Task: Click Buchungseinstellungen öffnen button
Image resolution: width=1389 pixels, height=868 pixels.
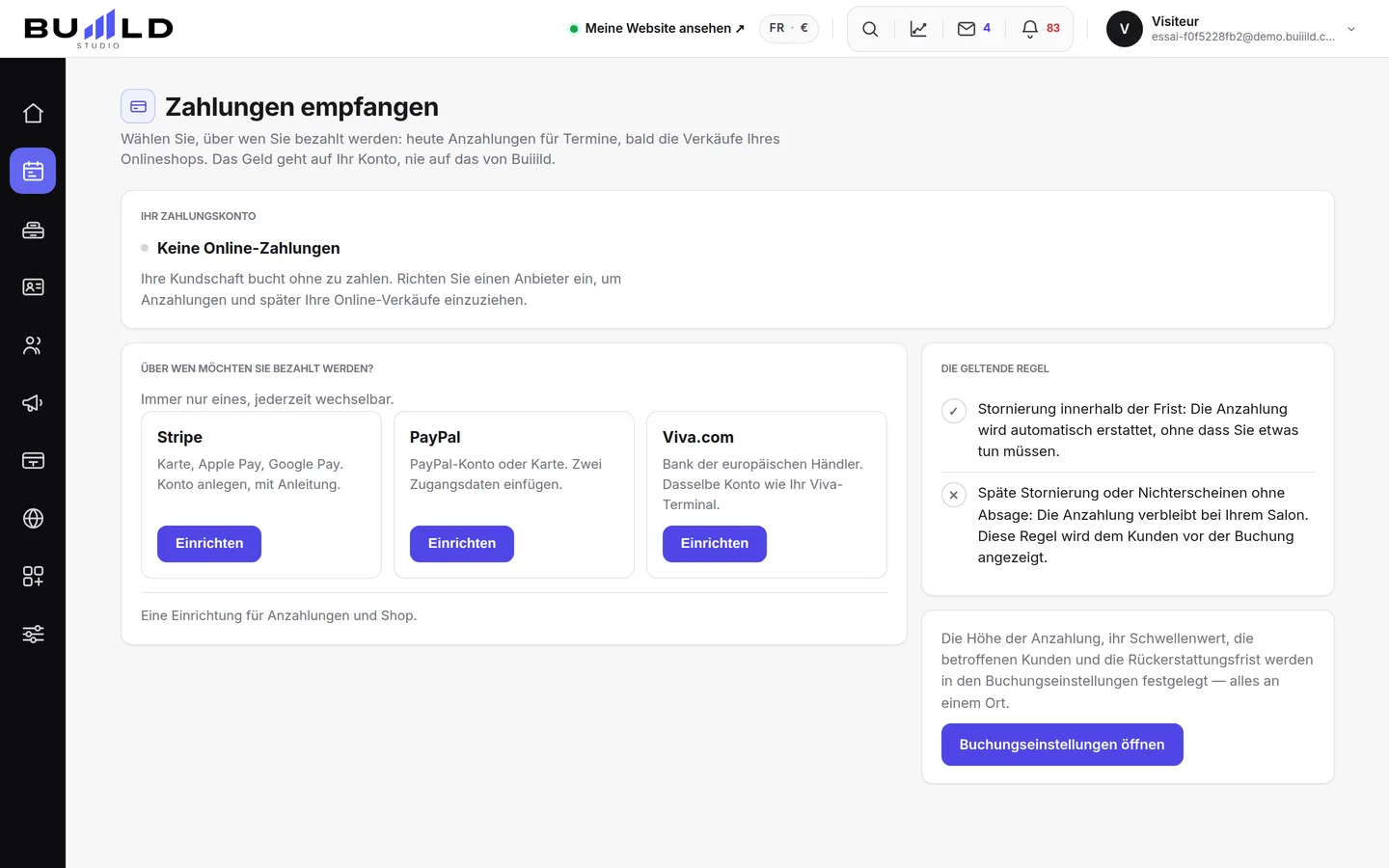Action: [x=1062, y=745]
